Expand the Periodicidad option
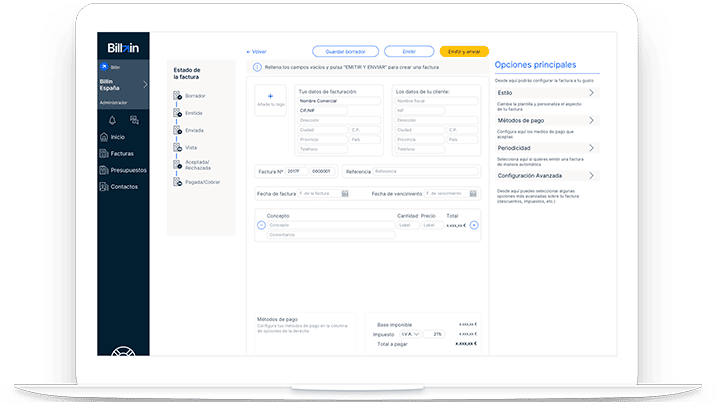The width and height of the screenshot is (716, 402). pos(547,148)
